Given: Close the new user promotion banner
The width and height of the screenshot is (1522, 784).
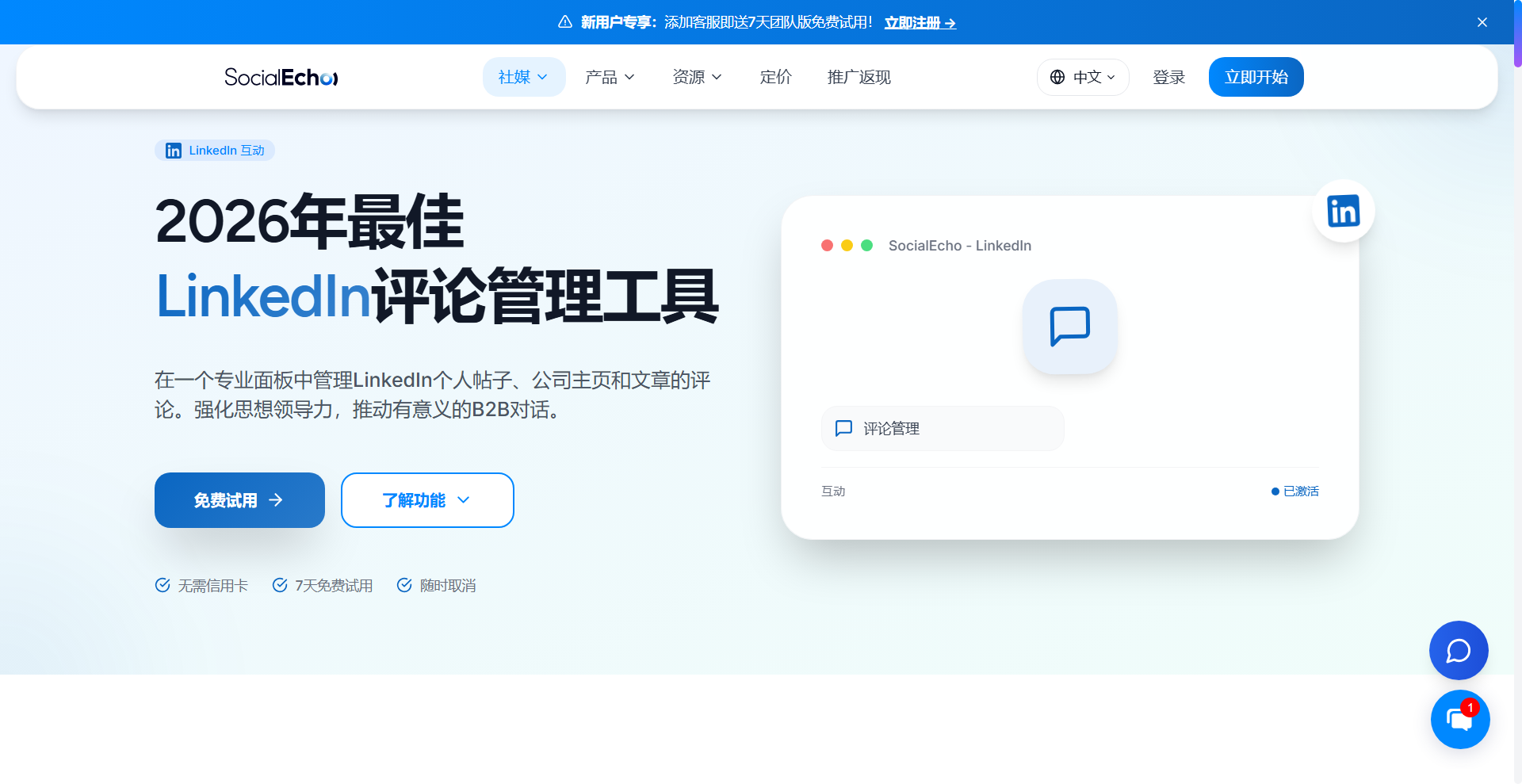Looking at the screenshot, I should (x=1482, y=22).
